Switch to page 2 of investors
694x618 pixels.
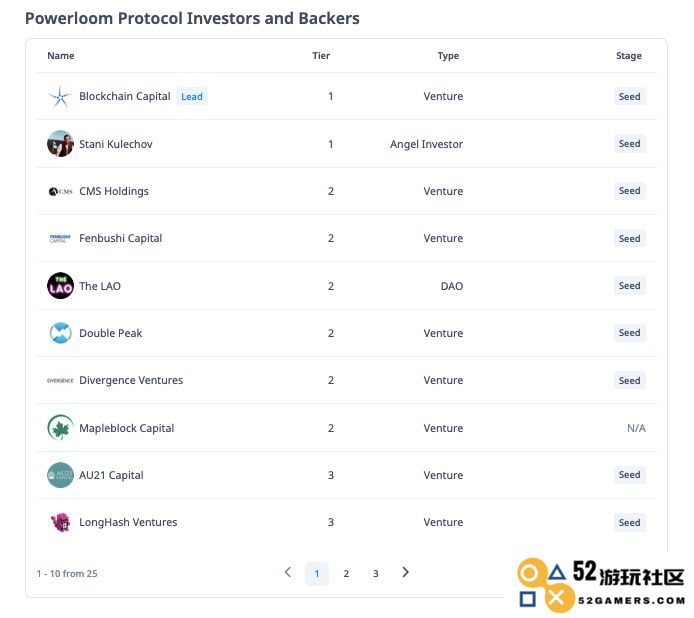346,574
